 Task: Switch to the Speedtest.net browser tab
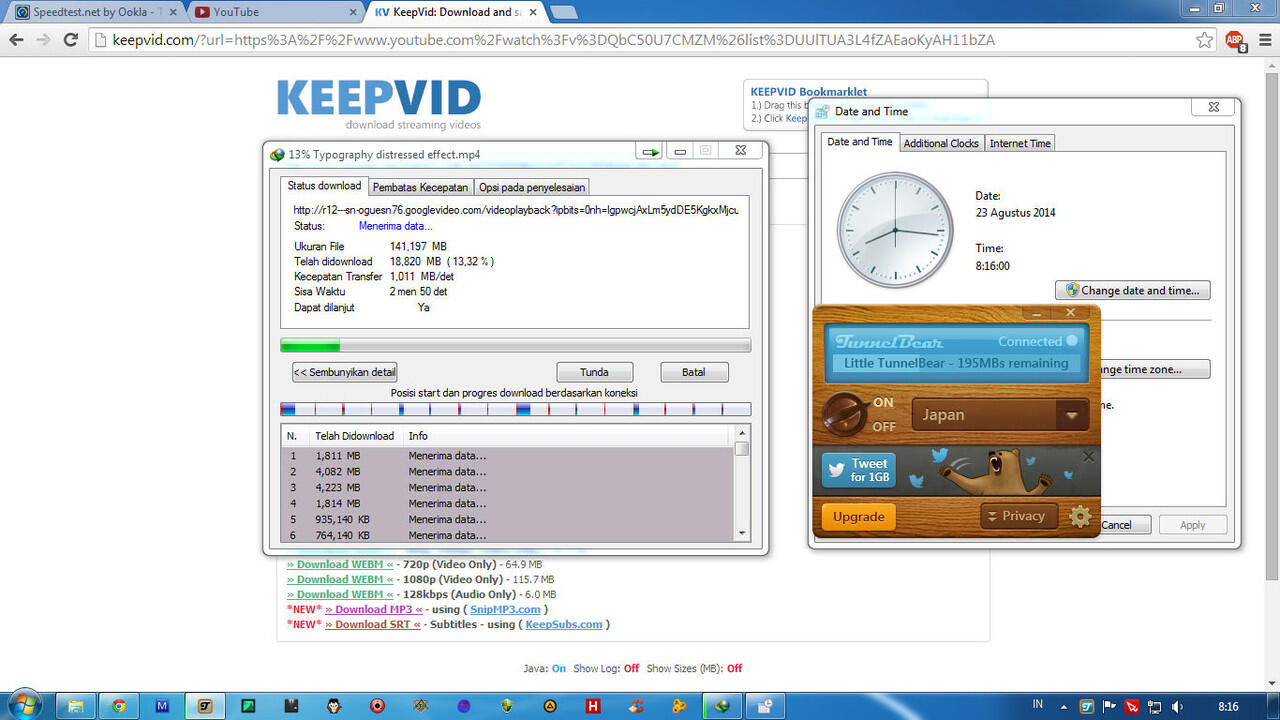pyautogui.click(x=95, y=12)
